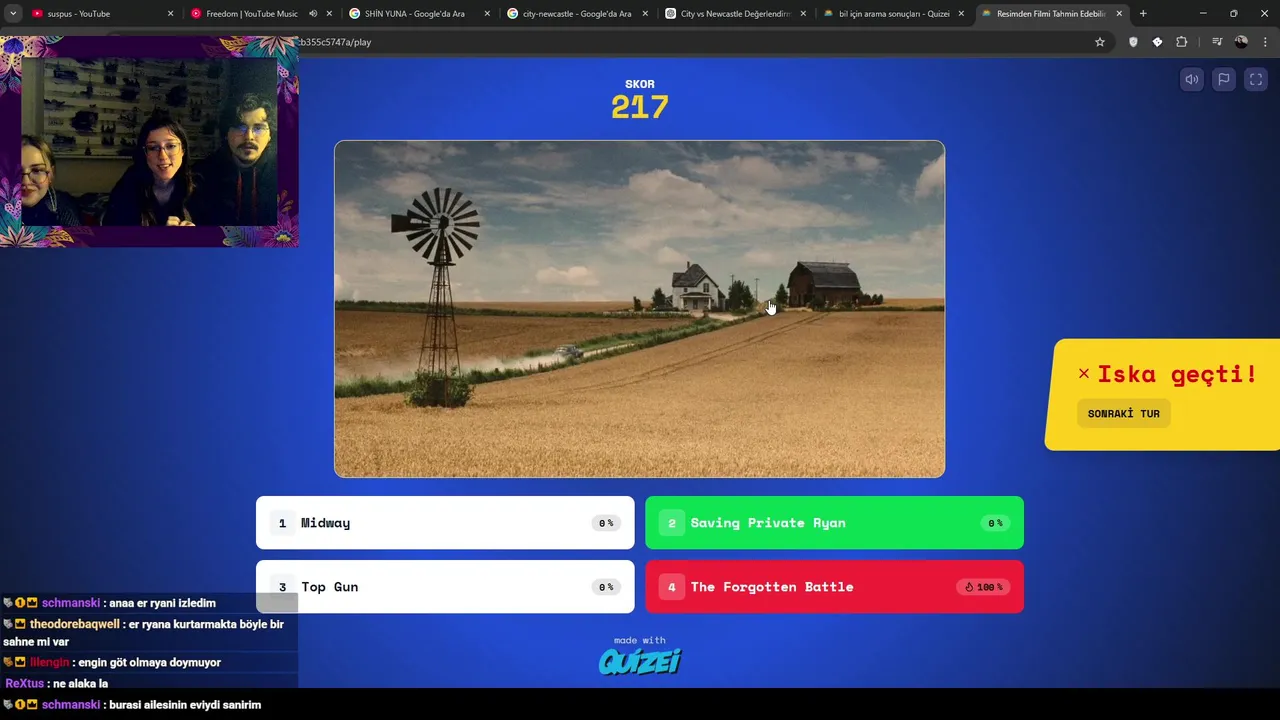The width and height of the screenshot is (1280, 720).
Task: Click the webcam overlay video
Action: point(149,142)
